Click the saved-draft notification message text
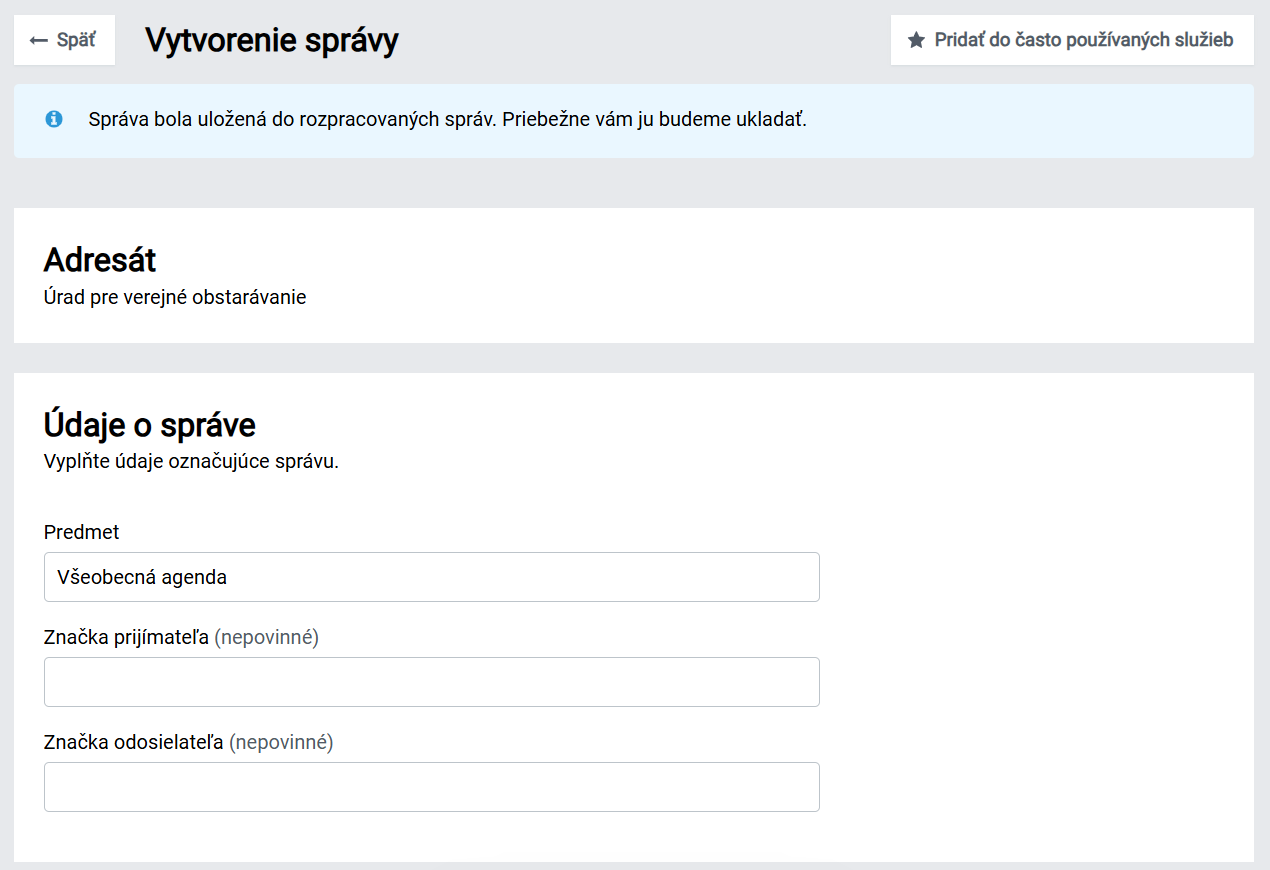This screenshot has width=1270, height=870. click(x=447, y=120)
